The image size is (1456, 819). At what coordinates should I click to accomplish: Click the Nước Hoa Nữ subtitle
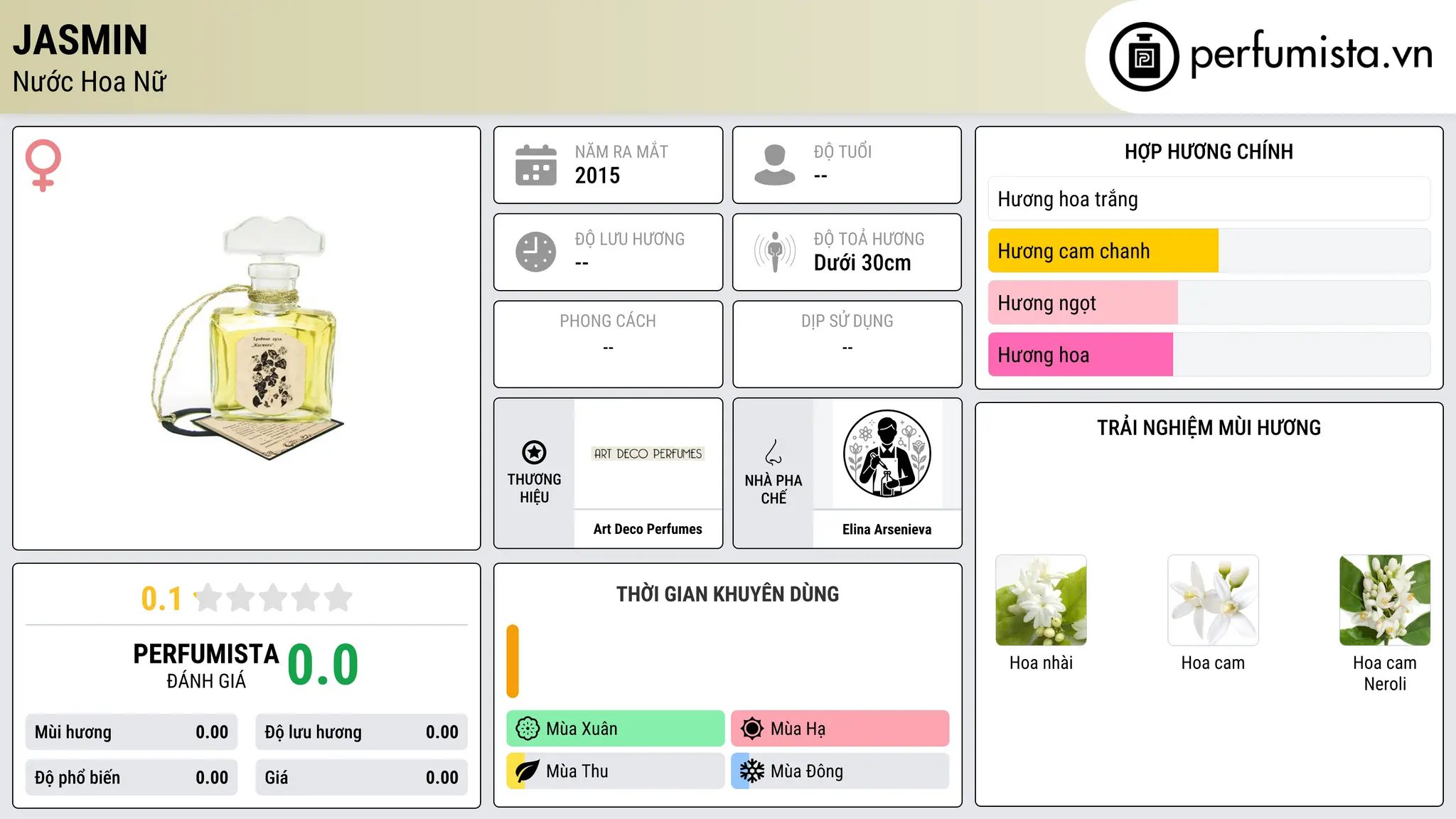click(90, 82)
